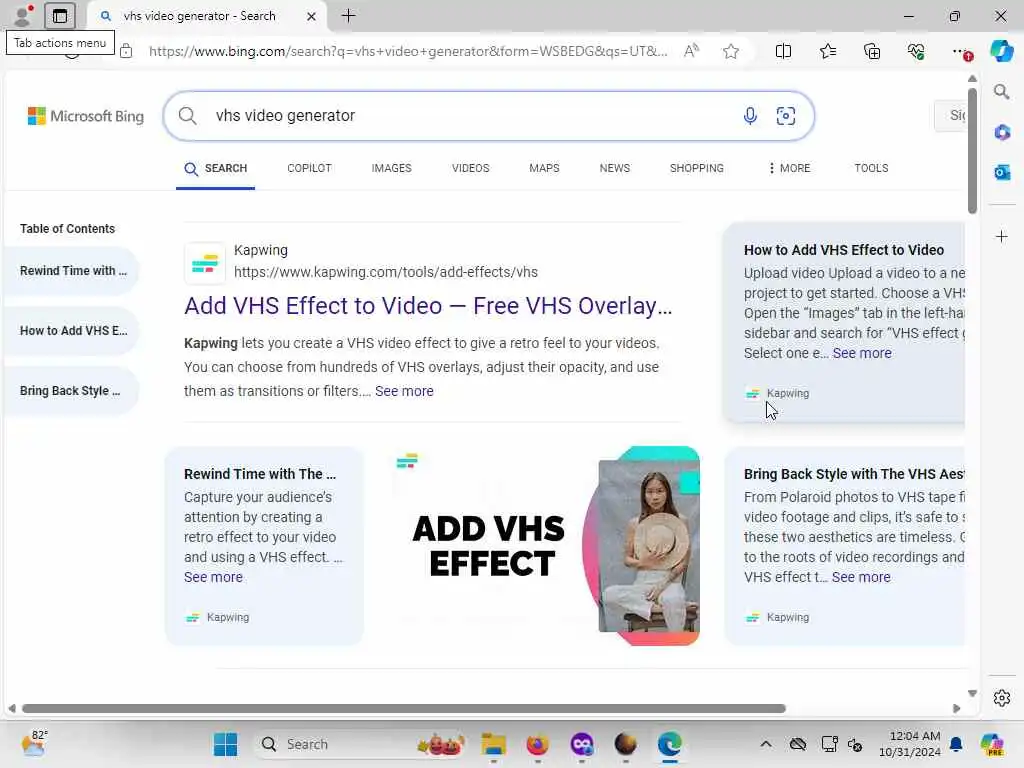The width and height of the screenshot is (1024, 768).
Task: Close the vhs video generator tab
Action: (312, 16)
